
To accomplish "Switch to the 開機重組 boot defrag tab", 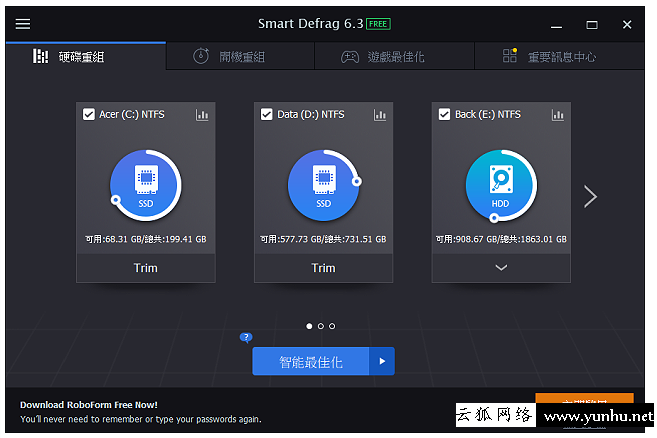I will pos(241,56).
